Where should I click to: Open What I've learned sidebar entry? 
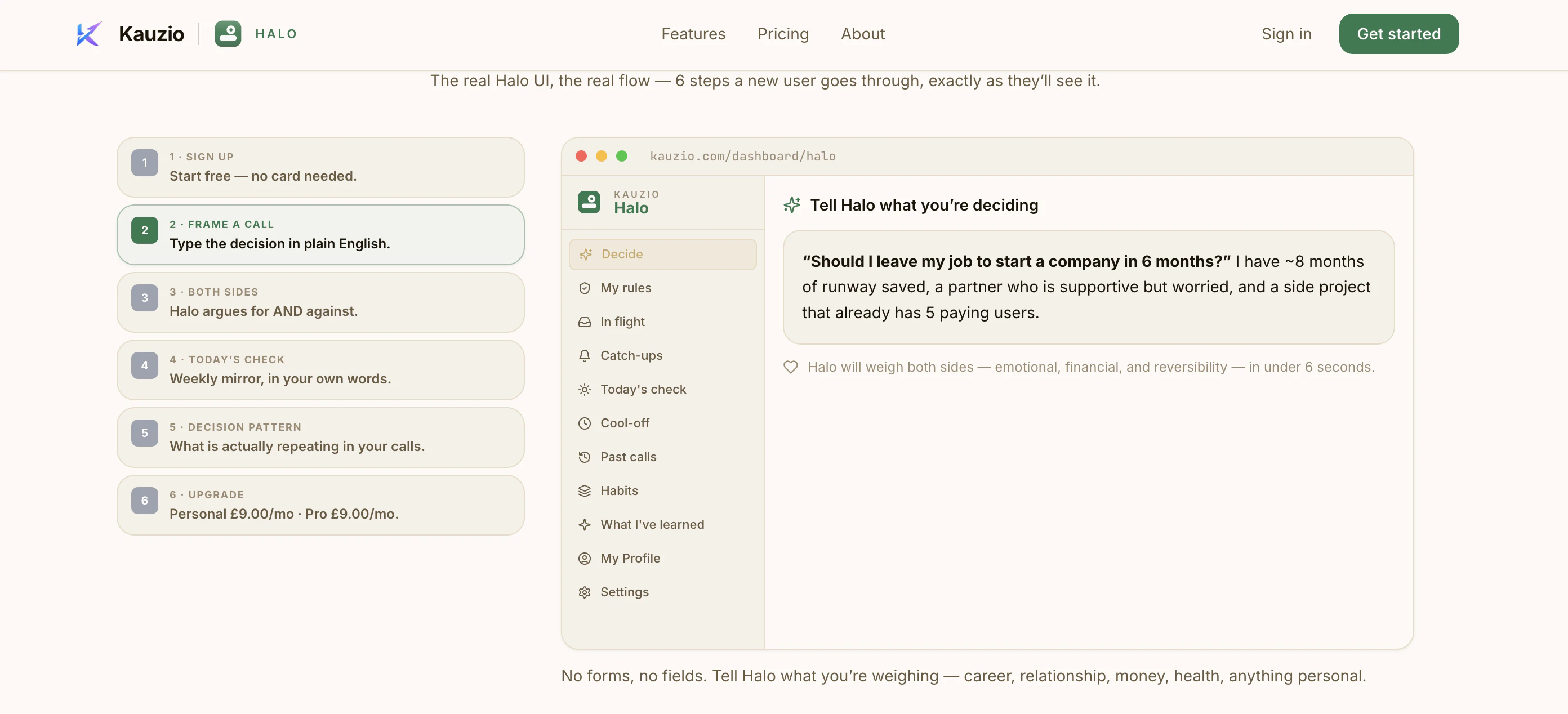pyautogui.click(x=662, y=525)
